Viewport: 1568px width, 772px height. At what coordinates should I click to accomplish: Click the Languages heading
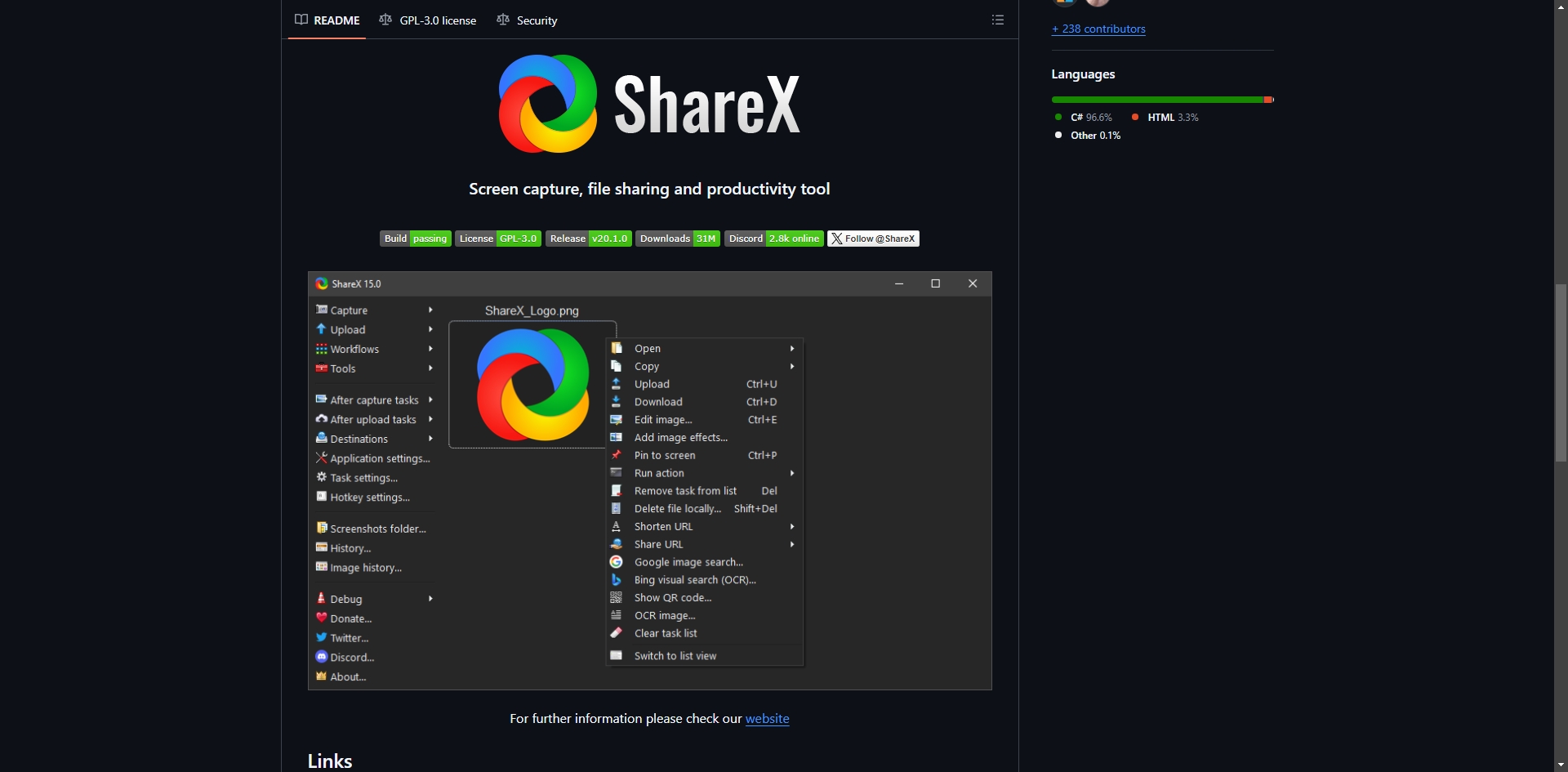point(1083,74)
